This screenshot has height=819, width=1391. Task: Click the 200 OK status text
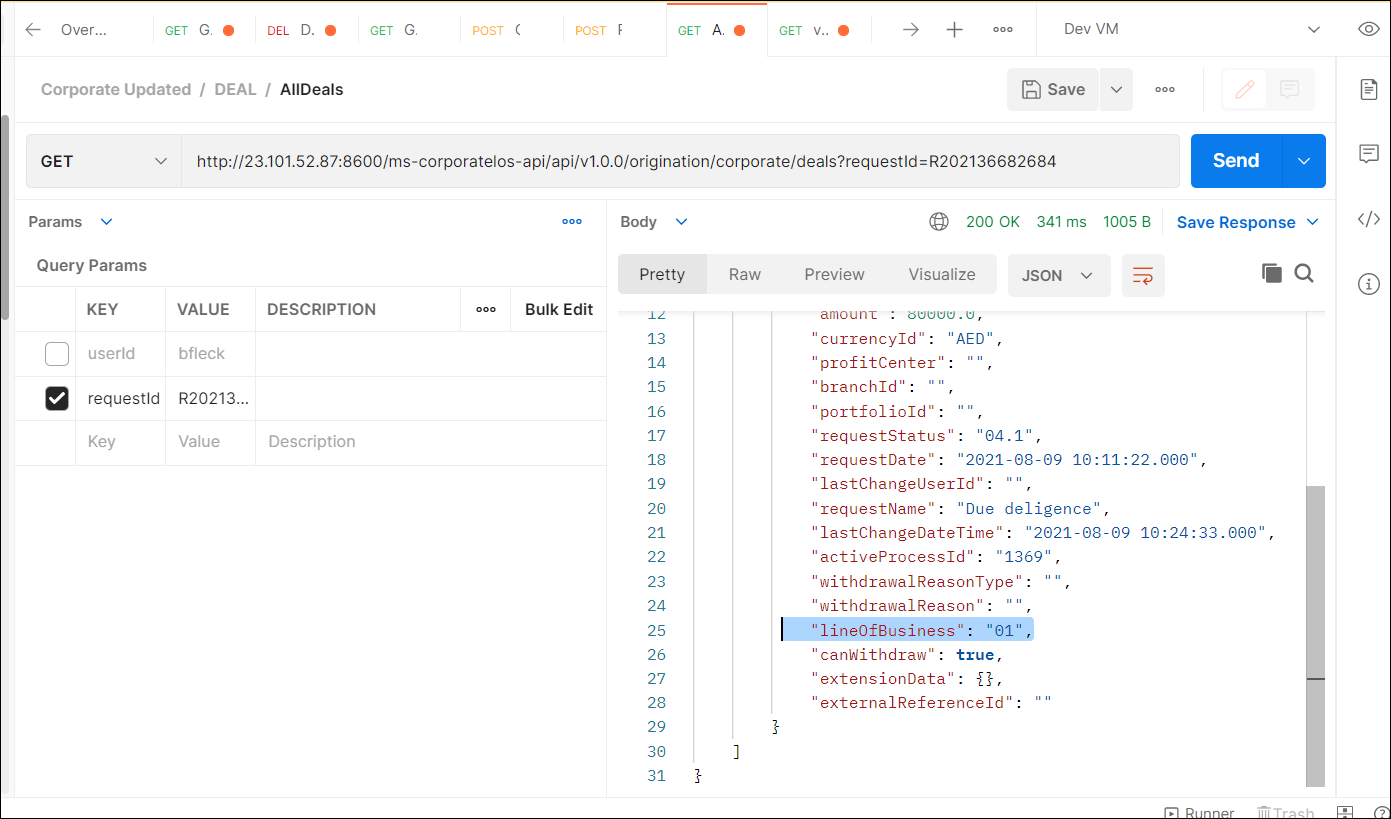click(x=993, y=222)
